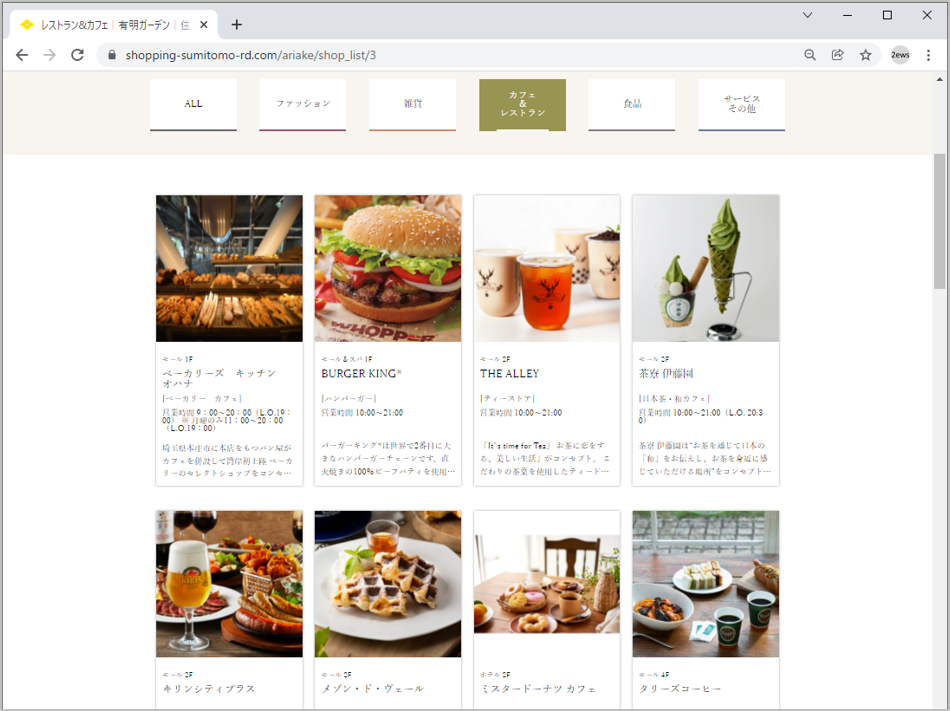
Task: Open the Tully's coffee cups photo
Action: click(x=706, y=584)
